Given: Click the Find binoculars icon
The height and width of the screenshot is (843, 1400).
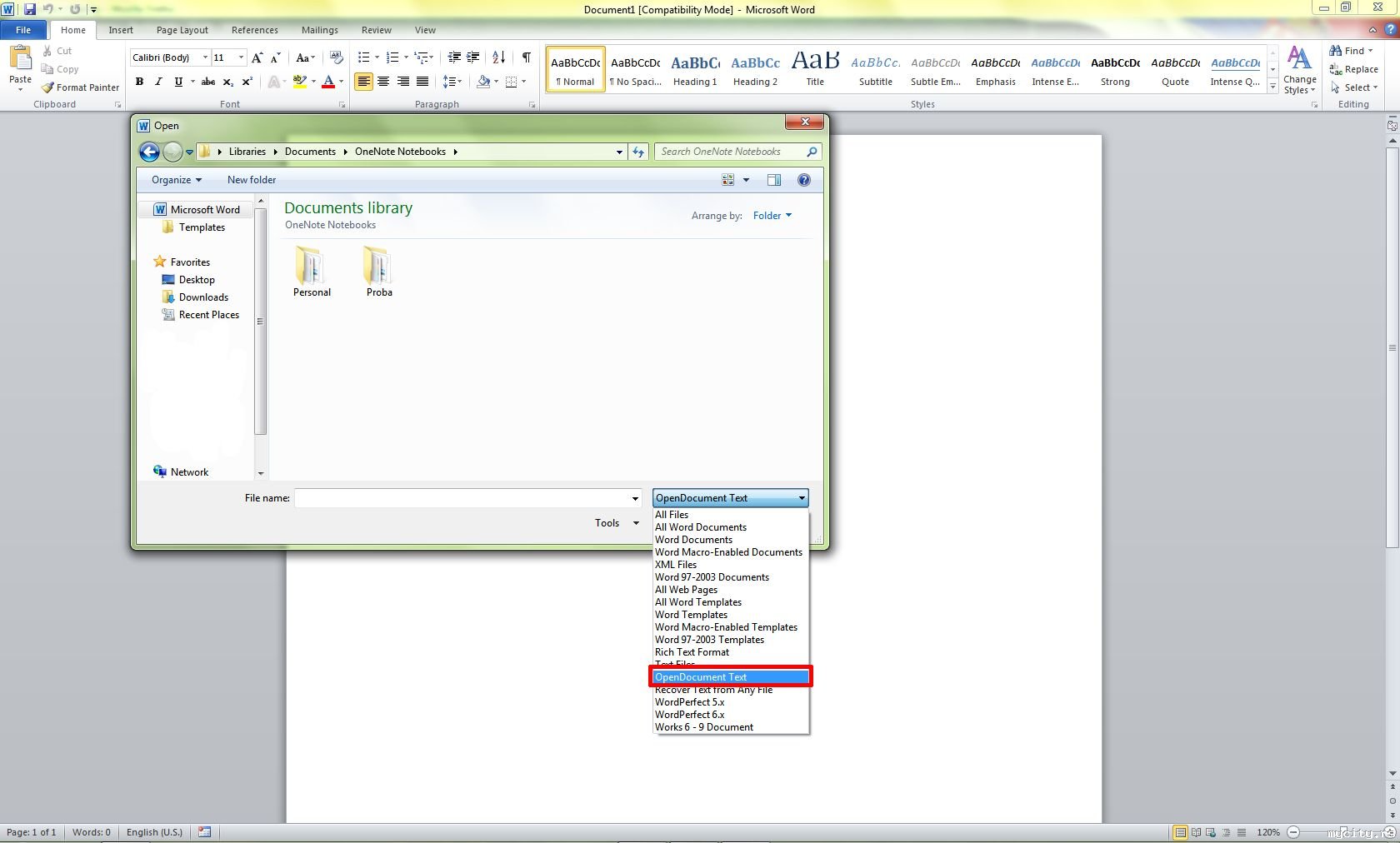Looking at the screenshot, I should click(x=1336, y=51).
